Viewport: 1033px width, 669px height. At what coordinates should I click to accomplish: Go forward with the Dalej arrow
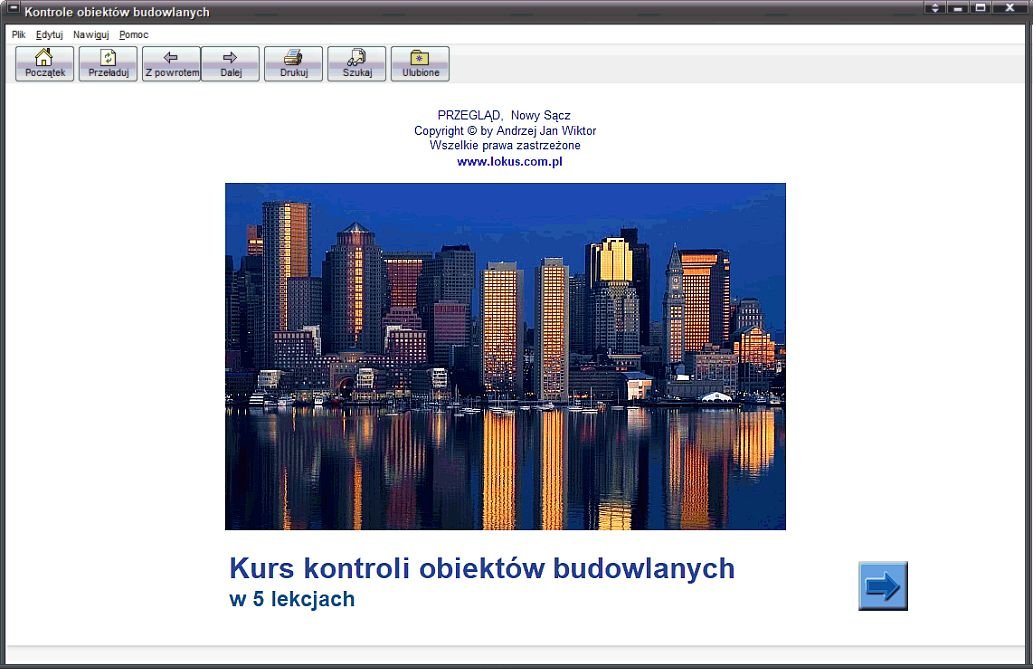point(230,63)
